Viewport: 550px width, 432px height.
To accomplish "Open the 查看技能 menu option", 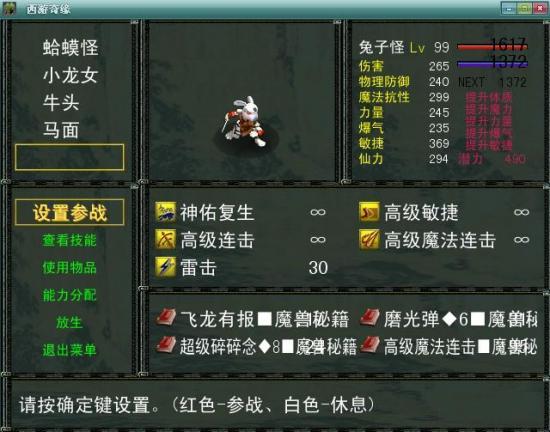I will [x=69, y=240].
